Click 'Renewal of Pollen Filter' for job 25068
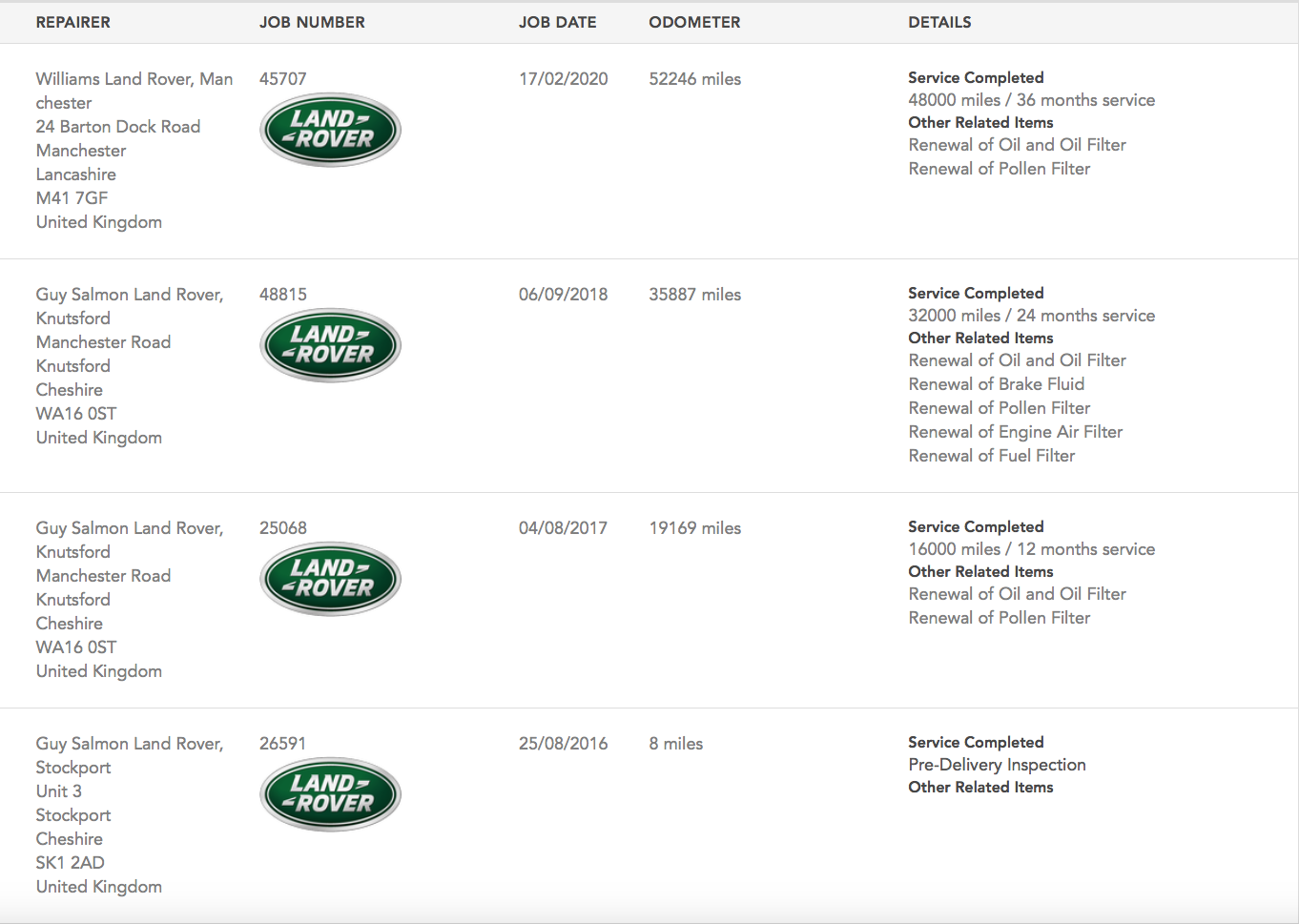Viewport: 1299px width, 924px height. point(1000,618)
